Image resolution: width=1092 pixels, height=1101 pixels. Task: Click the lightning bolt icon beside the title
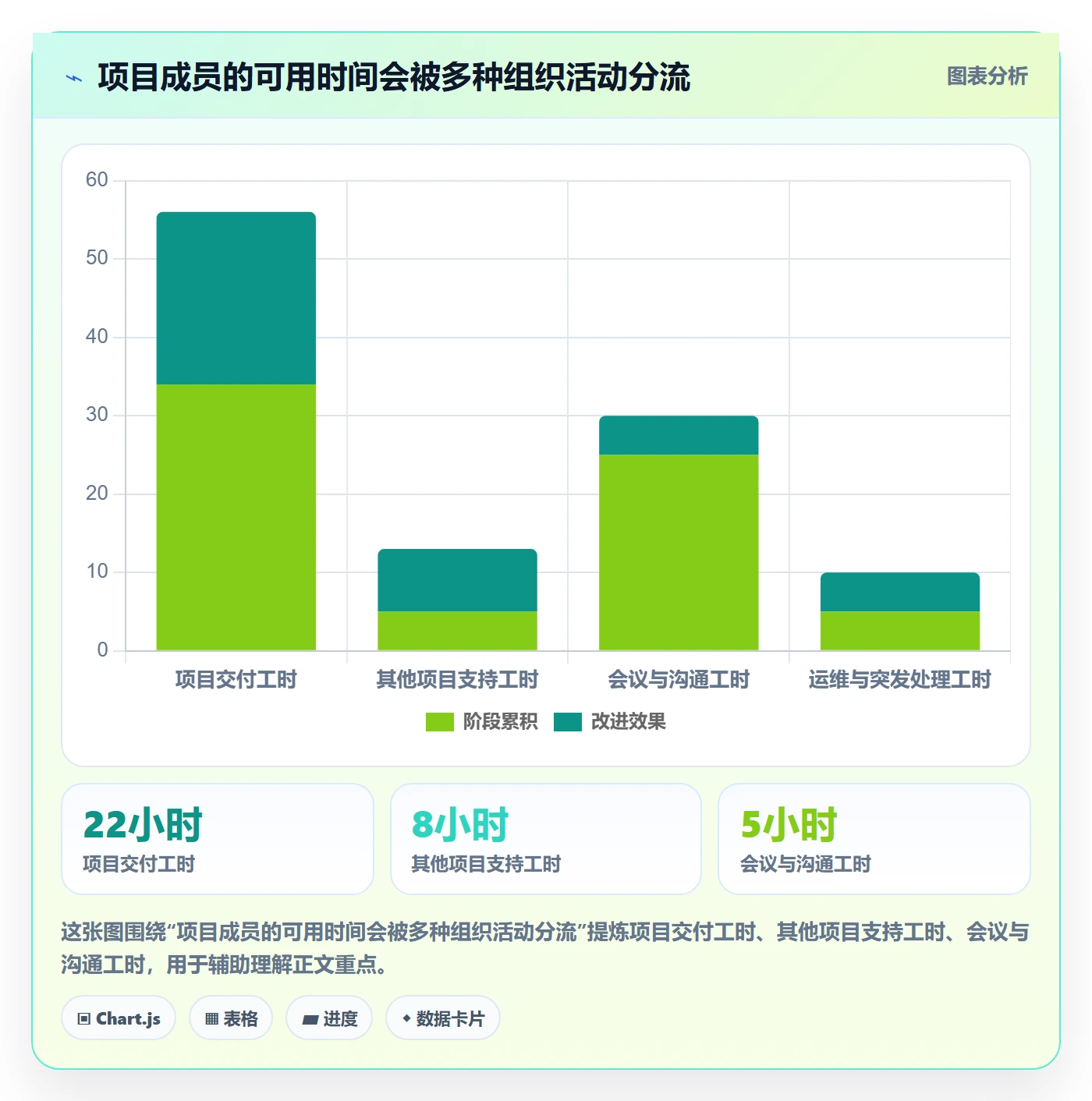tap(74, 78)
